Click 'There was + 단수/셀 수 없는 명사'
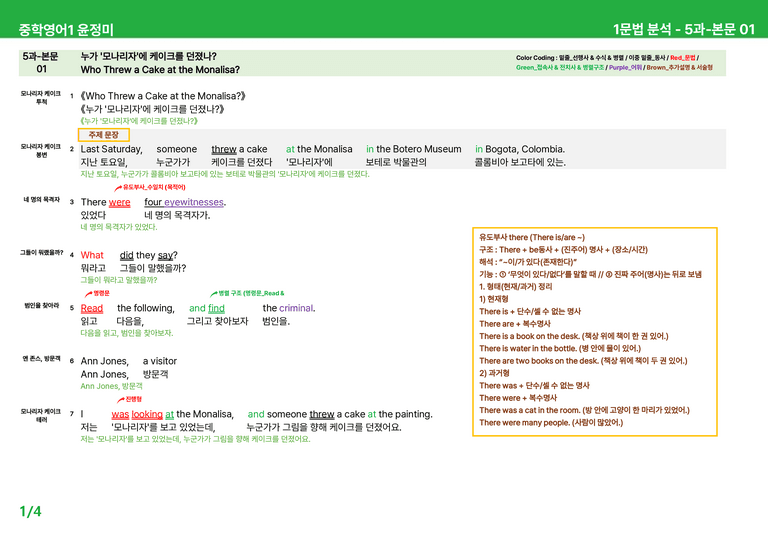 pyautogui.click(x=534, y=385)
